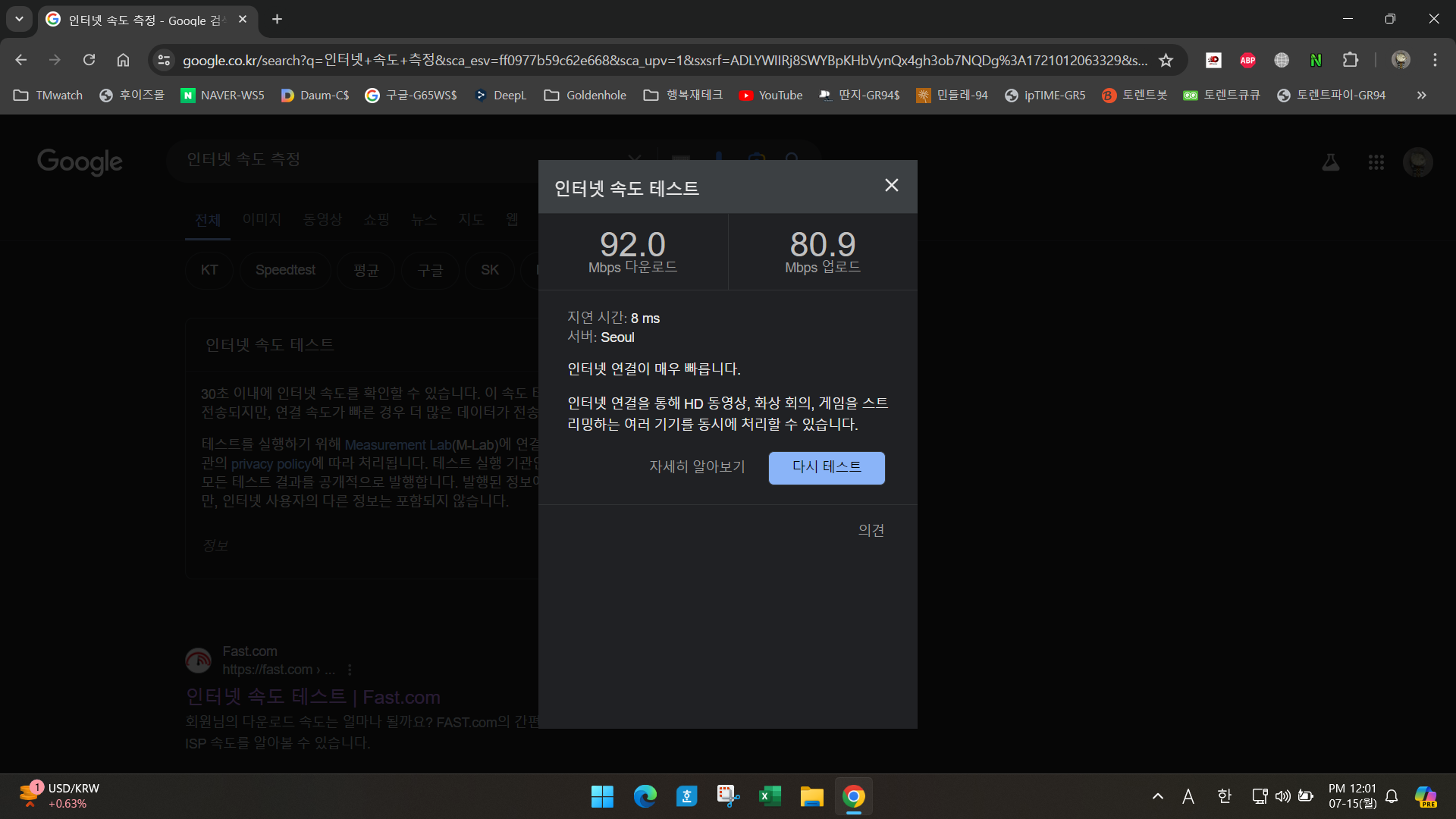Select the 평균 filter chip
The height and width of the screenshot is (819, 1456).
pyautogui.click(x=366, y=270)
